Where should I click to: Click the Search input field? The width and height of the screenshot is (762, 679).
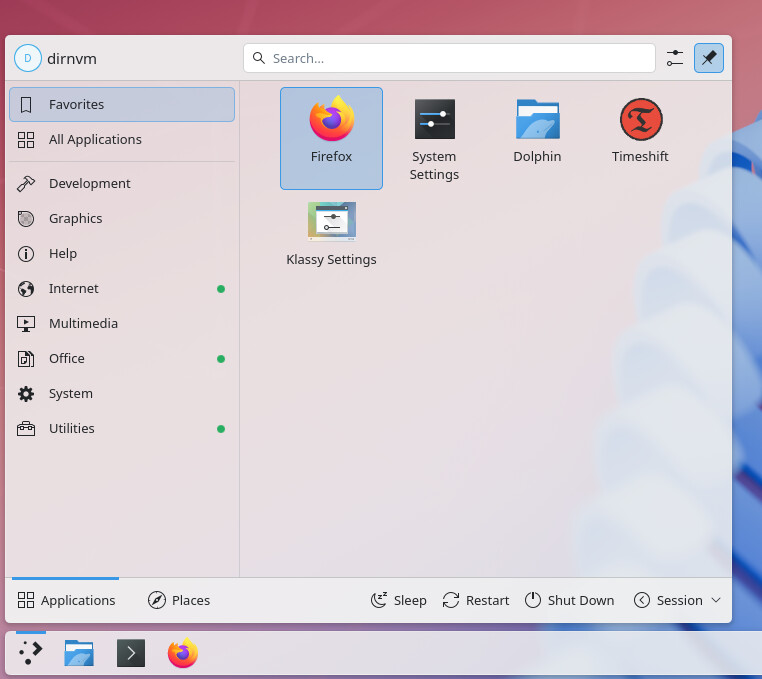[x=450, y=58]
